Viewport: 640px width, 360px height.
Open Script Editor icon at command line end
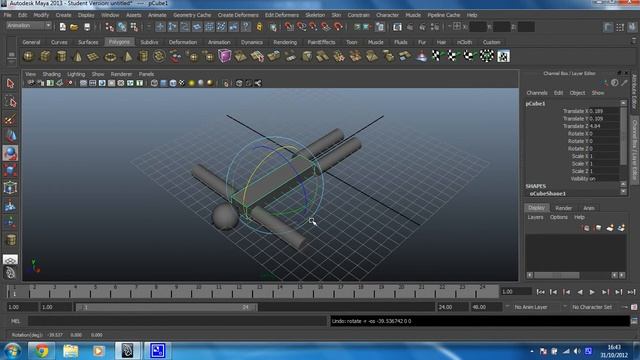[x=634, y=321]
